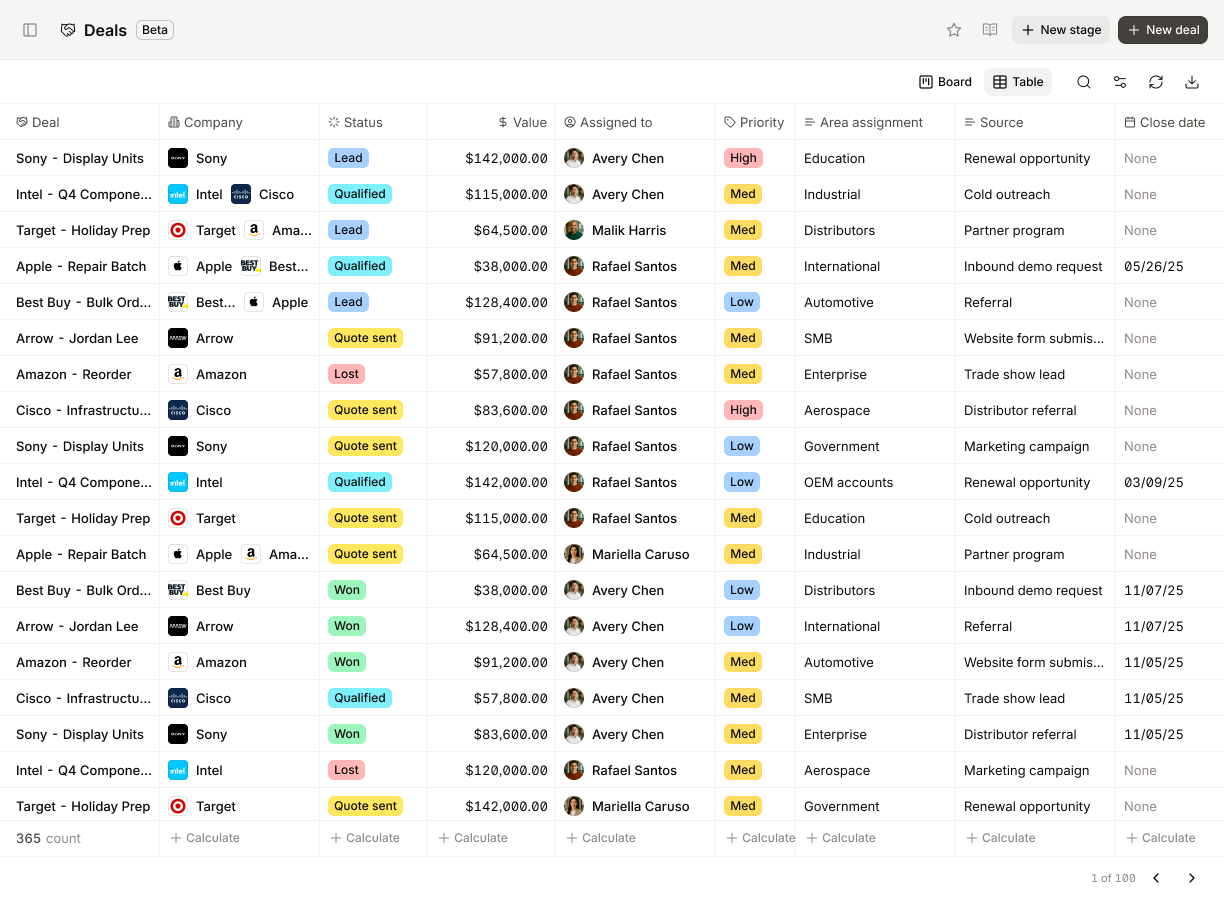Viewport: 1224px width, 900px height.
Task: Click Target logo in last table row
Action: (x=178, y=806)
